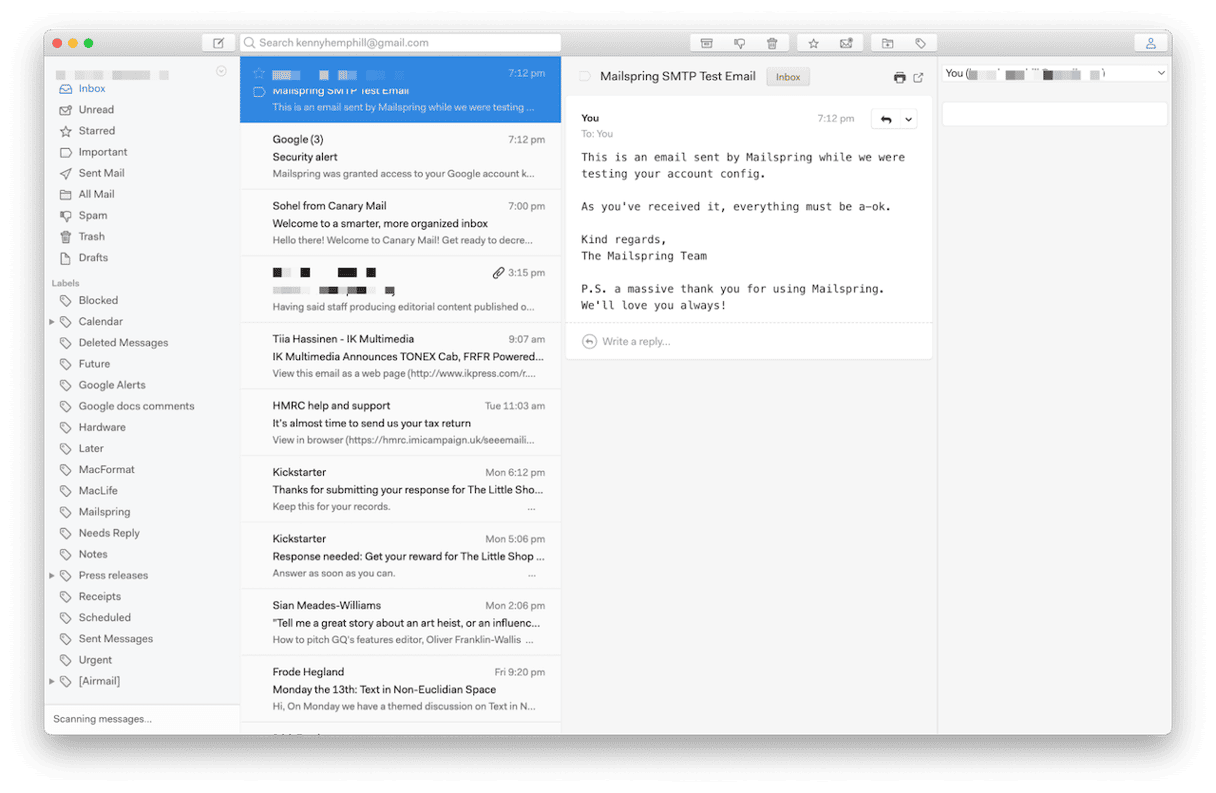1216x793 pixels.
Task: Open the Frode Hegland email
Action: pyautogui.click(x=400, y=689)
